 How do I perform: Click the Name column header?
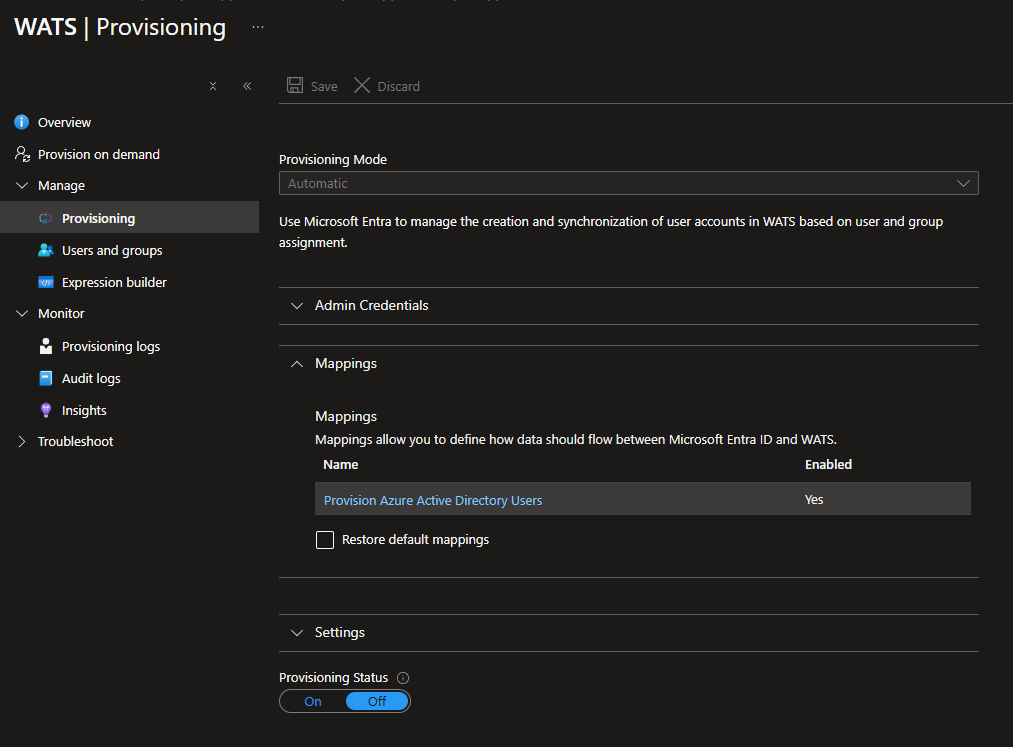pyautogui.click(x=340, y=465)
